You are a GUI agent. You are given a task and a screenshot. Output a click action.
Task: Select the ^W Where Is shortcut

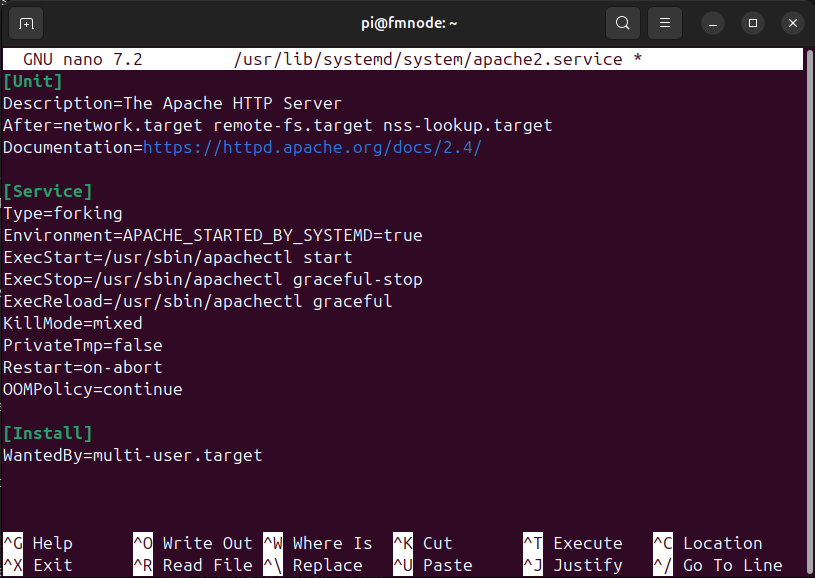[318, 543]
